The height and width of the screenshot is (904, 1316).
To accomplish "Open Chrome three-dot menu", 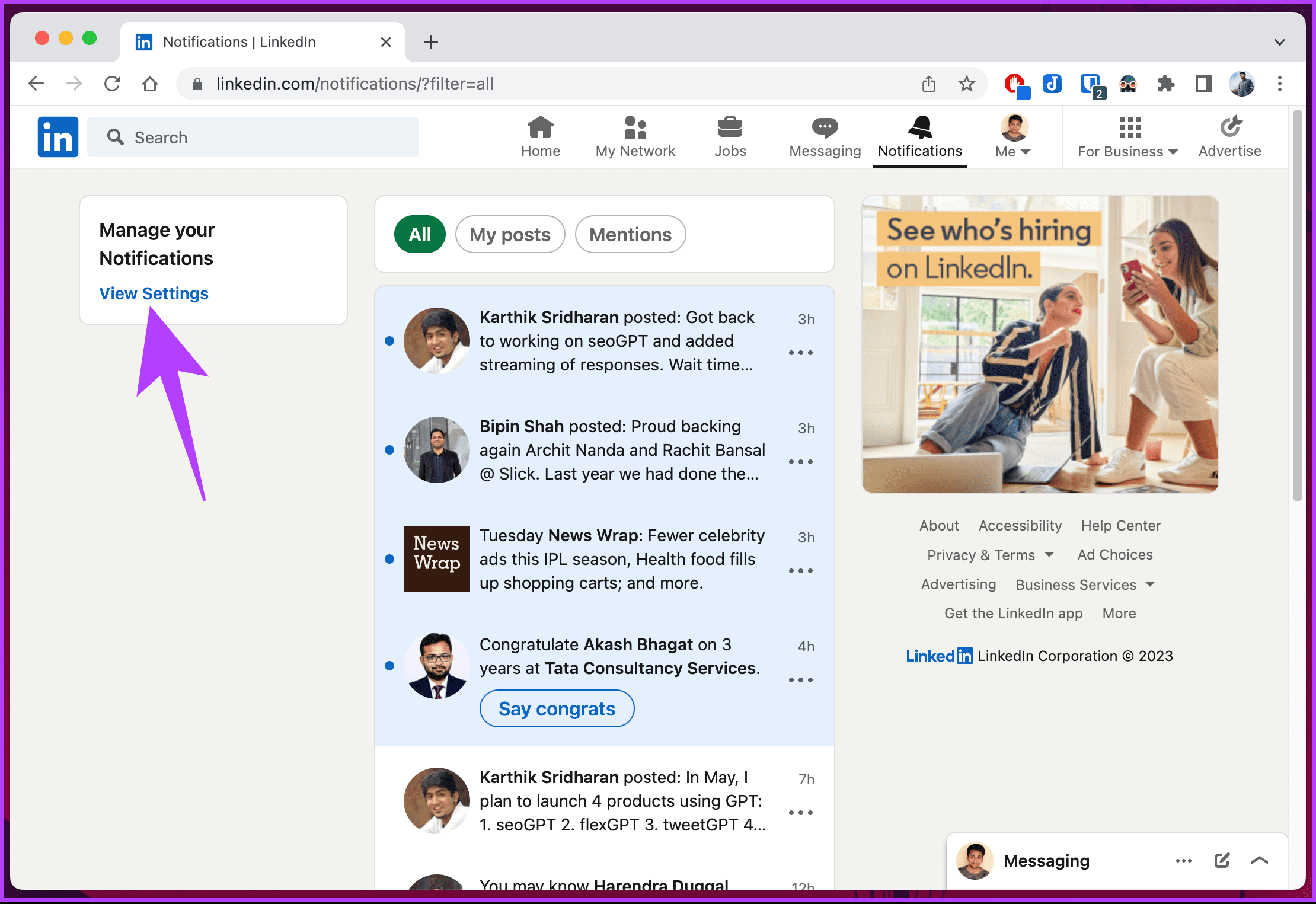I will [x=1280, y=84].
